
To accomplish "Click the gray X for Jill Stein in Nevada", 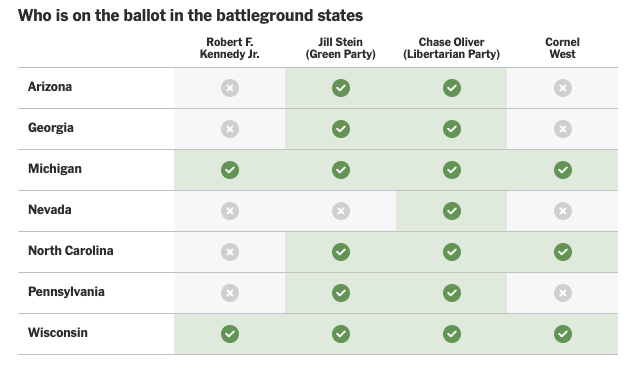I will click(341, 211).
